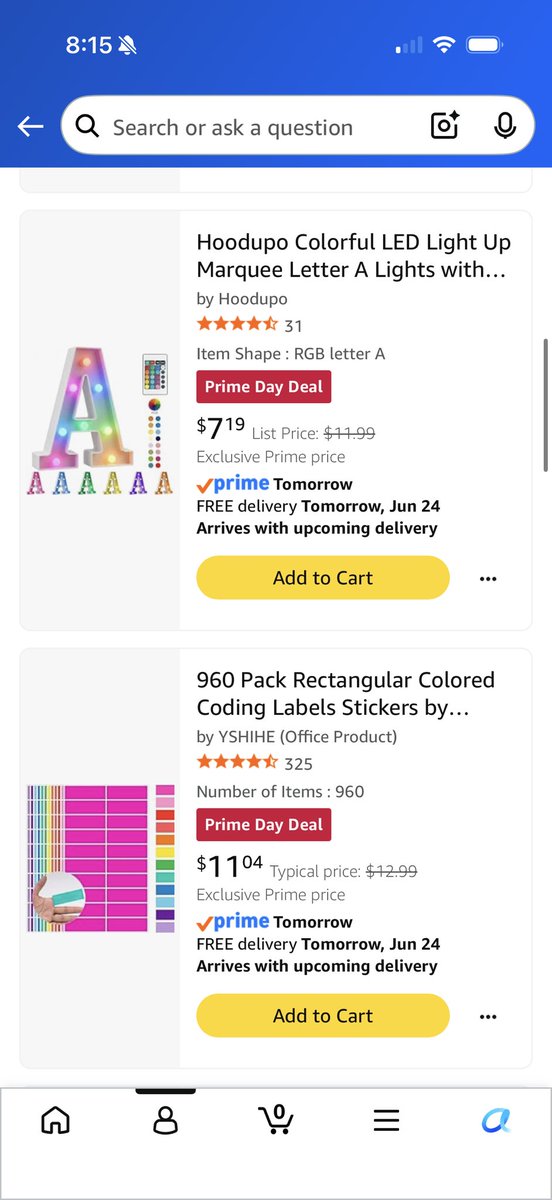Viewport: 552px width, 1200px height.
Task: Open the hamburger menu in bottom bar
Action: coord(386,1120)
